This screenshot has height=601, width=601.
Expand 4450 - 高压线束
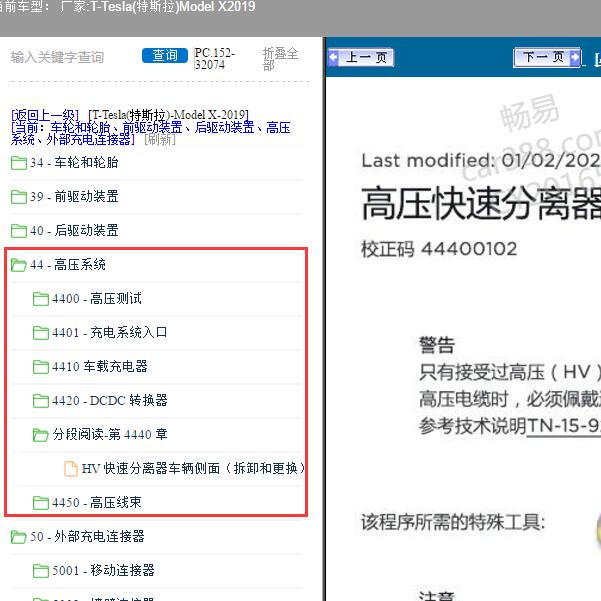coord(97,502)
